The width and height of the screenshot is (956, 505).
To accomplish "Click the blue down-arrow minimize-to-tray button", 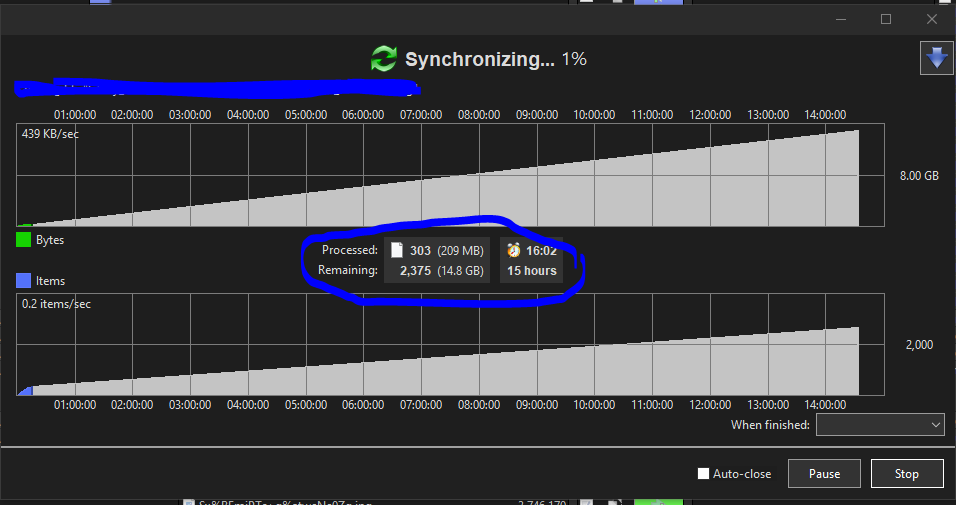I will pyautogui.click(x=936, y=58).
